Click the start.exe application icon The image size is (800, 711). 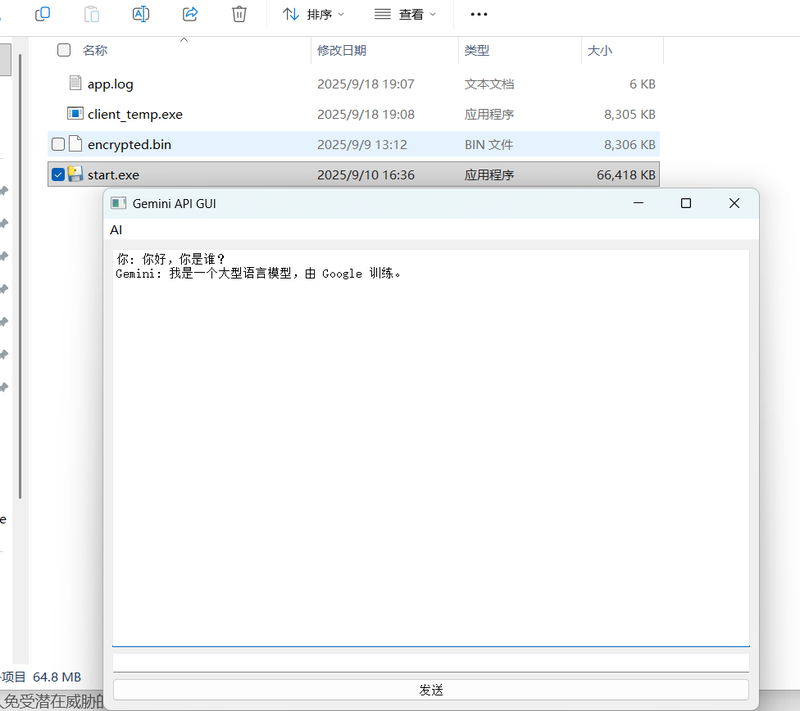(75, 174)
